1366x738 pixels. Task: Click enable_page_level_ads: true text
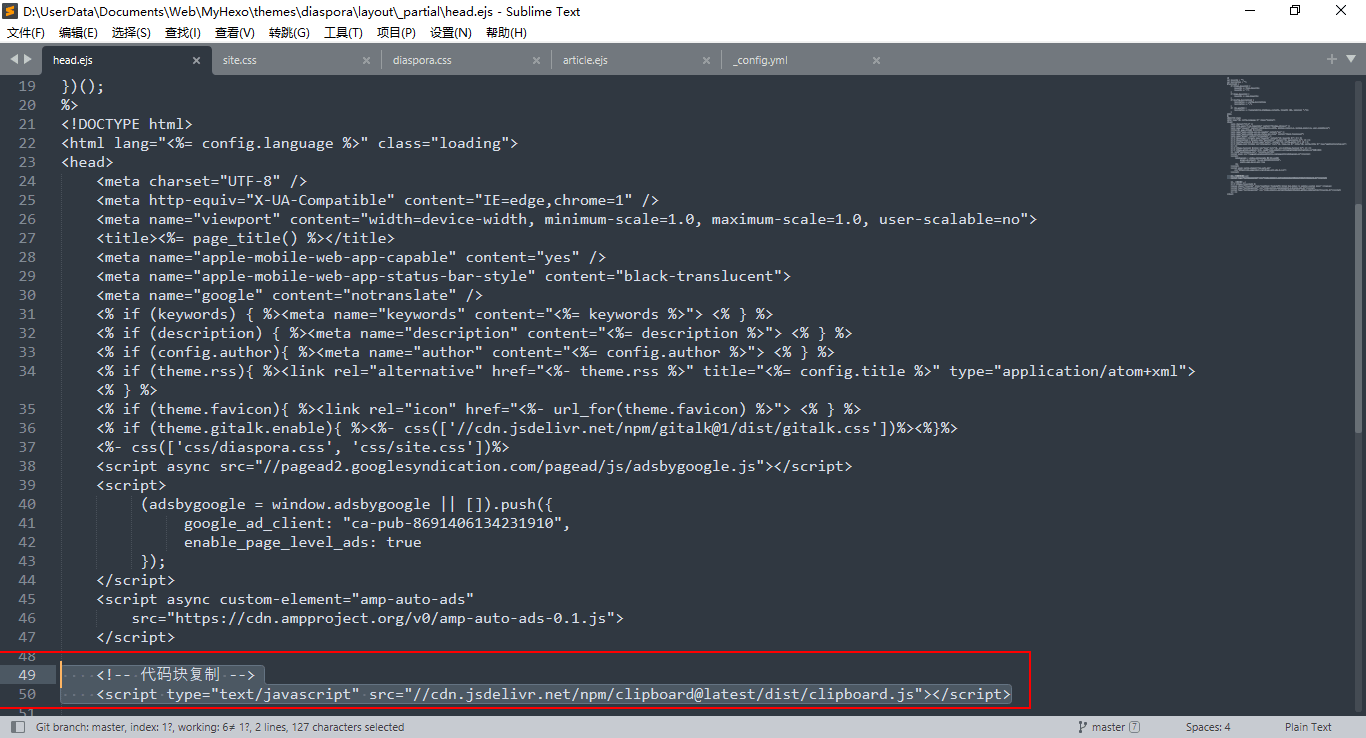click(303, 542)
